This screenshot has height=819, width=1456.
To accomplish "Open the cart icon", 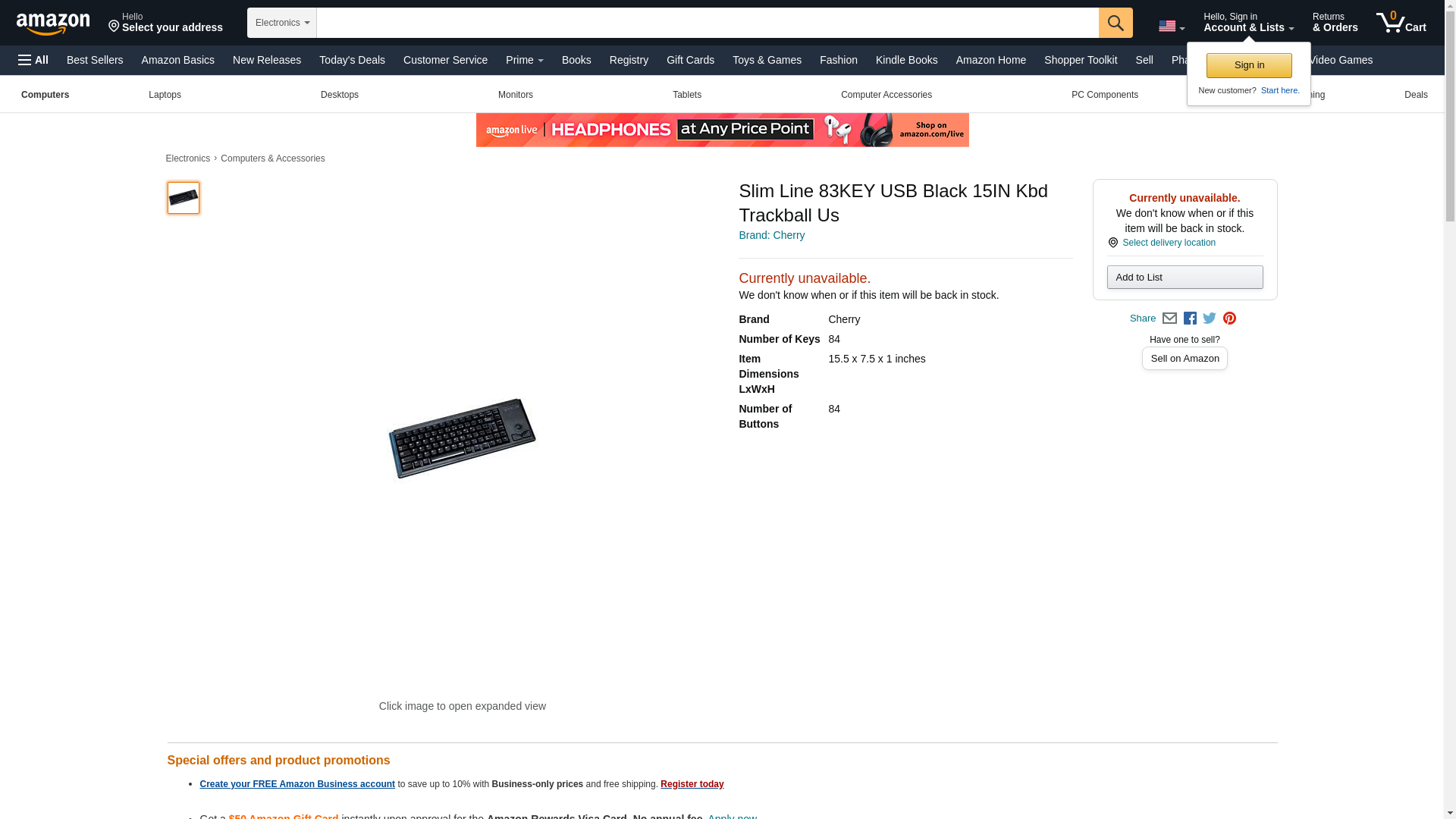I will click(1401, 22).
